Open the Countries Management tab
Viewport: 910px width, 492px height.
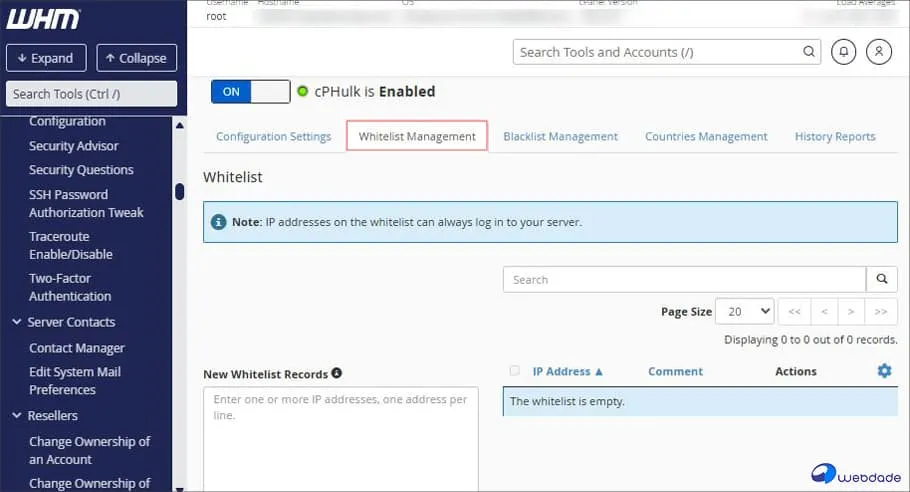(706, 137)
